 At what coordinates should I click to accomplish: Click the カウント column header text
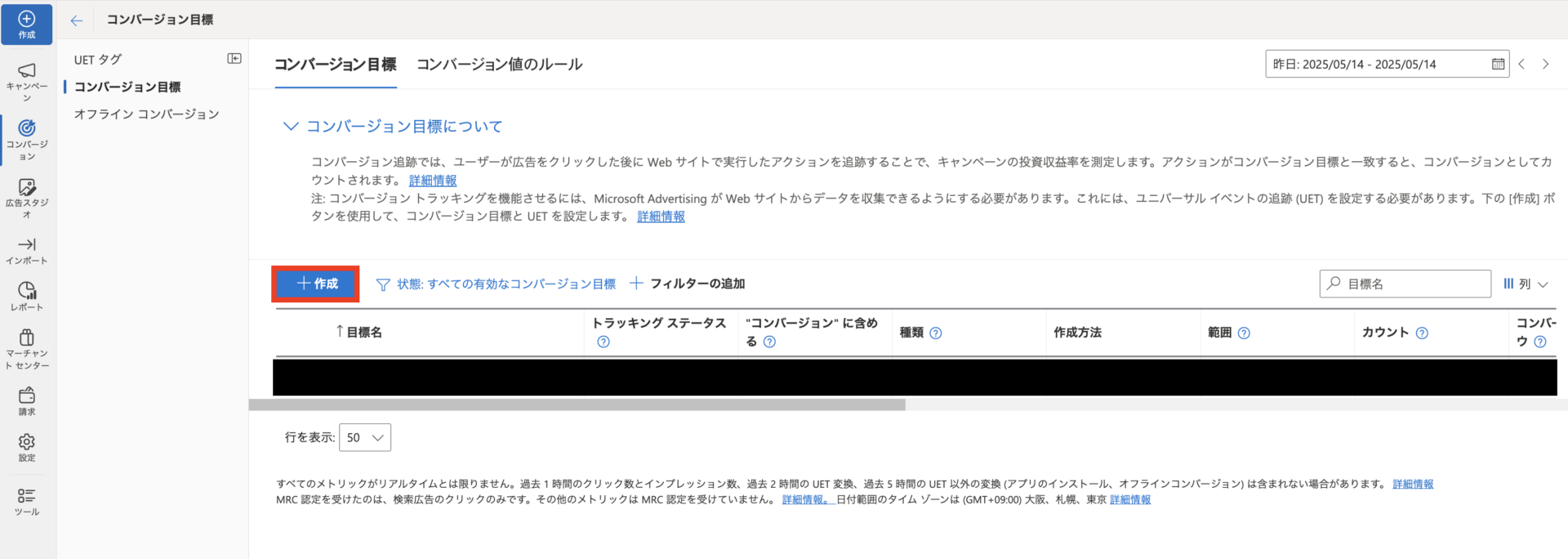click(1386, 332)
